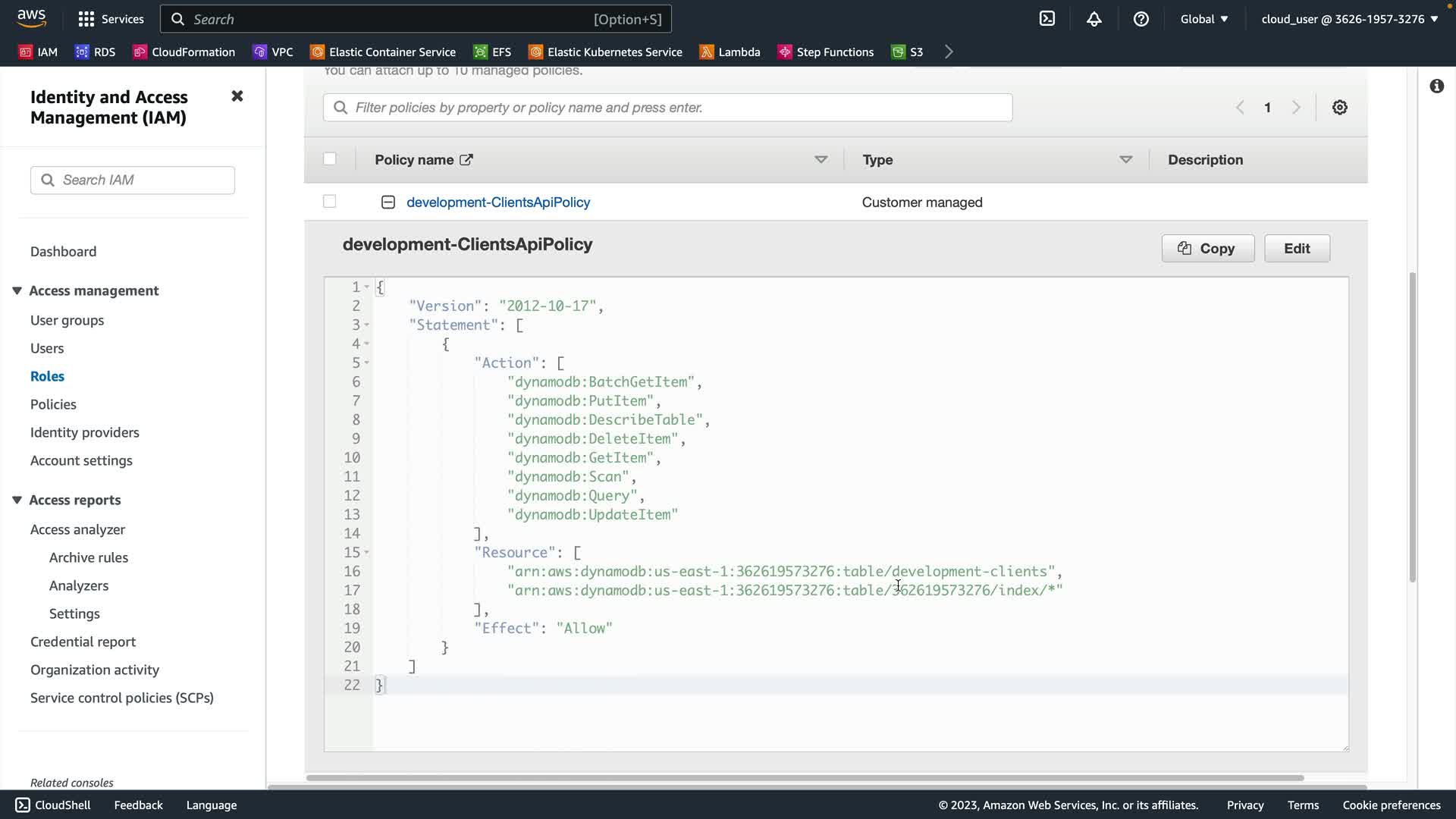Select all policies header checkbox
The height and width of the screenshot is (819, 1456).
click(329, 159)
